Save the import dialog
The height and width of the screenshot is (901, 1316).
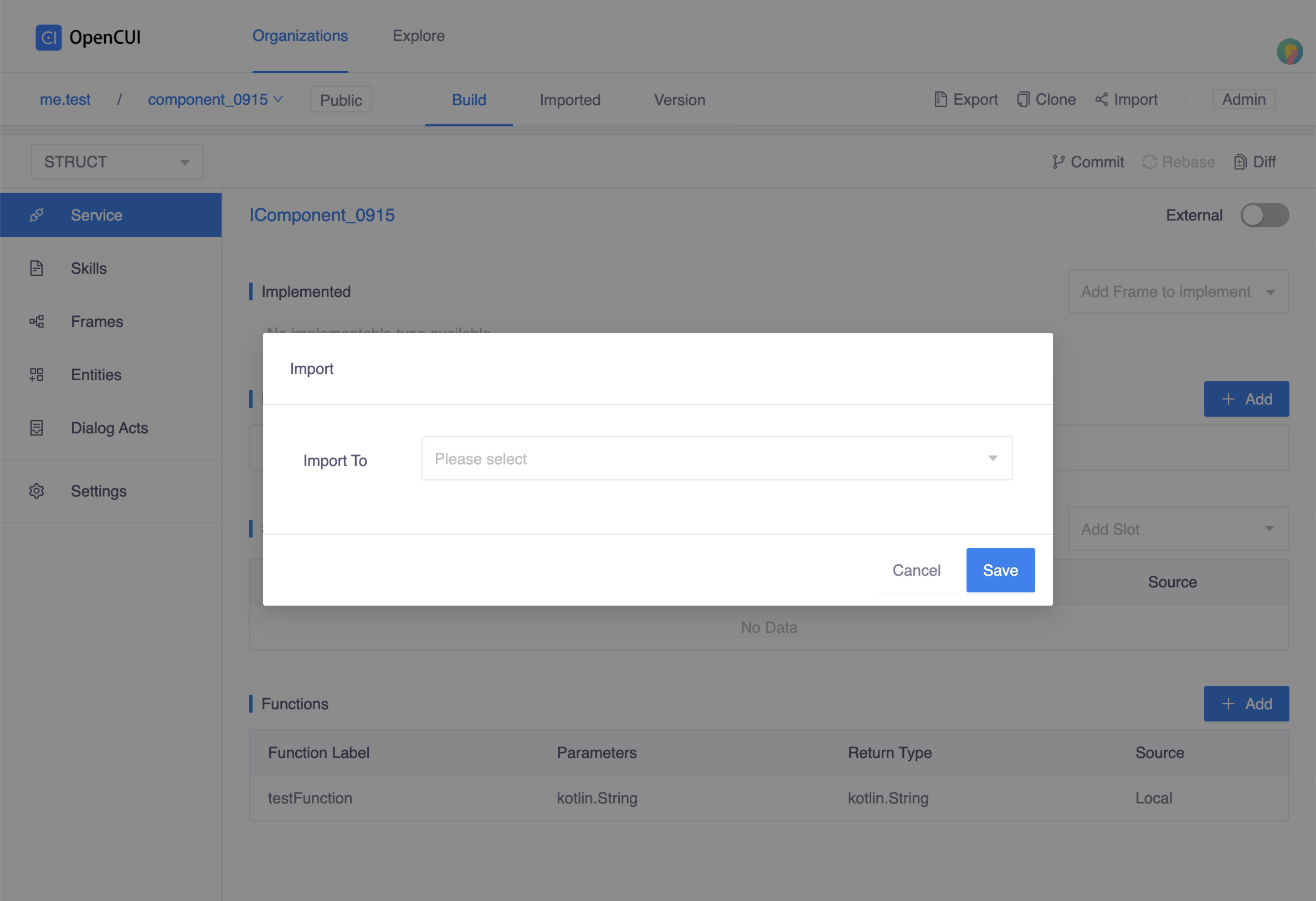coord(1000,570)
